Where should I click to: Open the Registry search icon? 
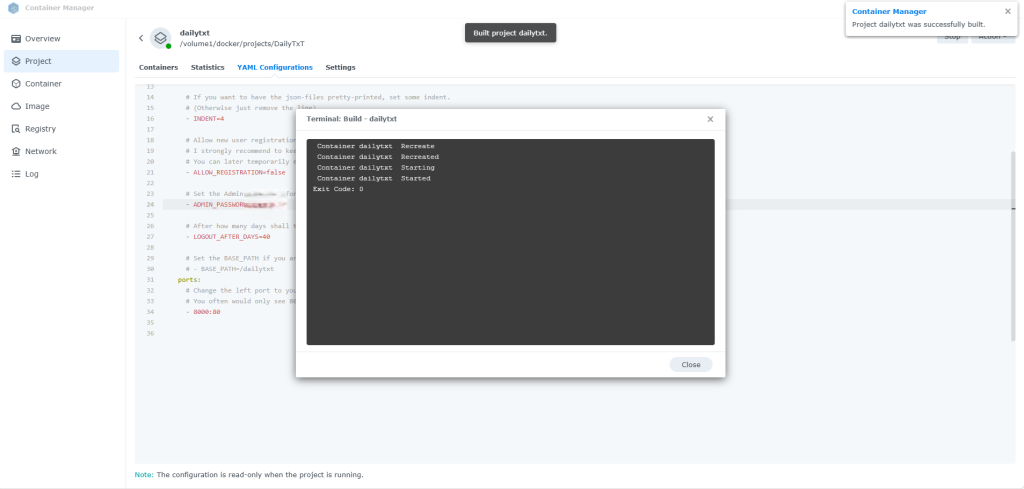[x=16, y=129]
